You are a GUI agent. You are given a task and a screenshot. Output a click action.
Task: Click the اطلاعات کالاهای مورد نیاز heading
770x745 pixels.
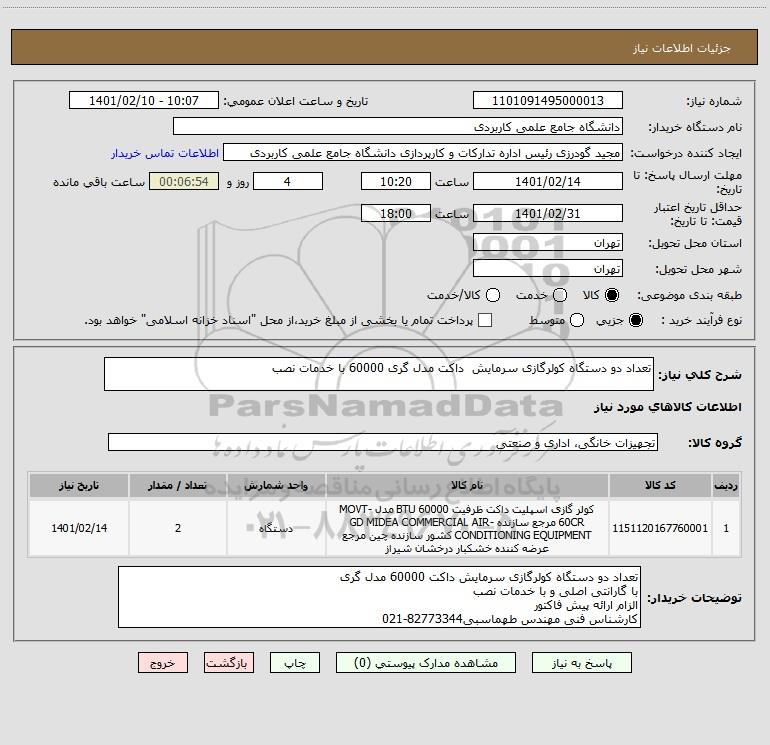click(667, 407)
